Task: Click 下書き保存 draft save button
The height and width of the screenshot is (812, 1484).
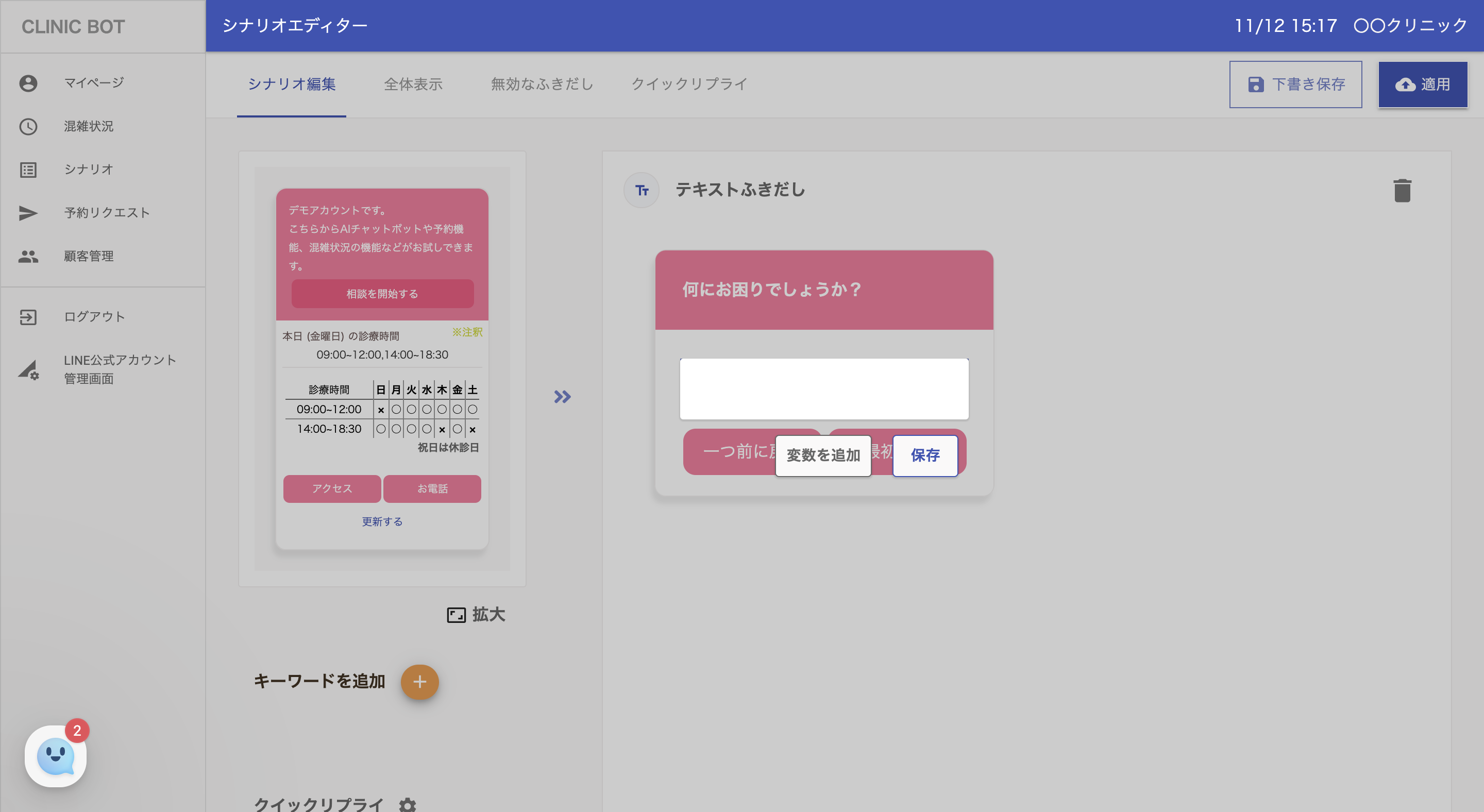Action: pyautogui.click(x=1295, y=84)
